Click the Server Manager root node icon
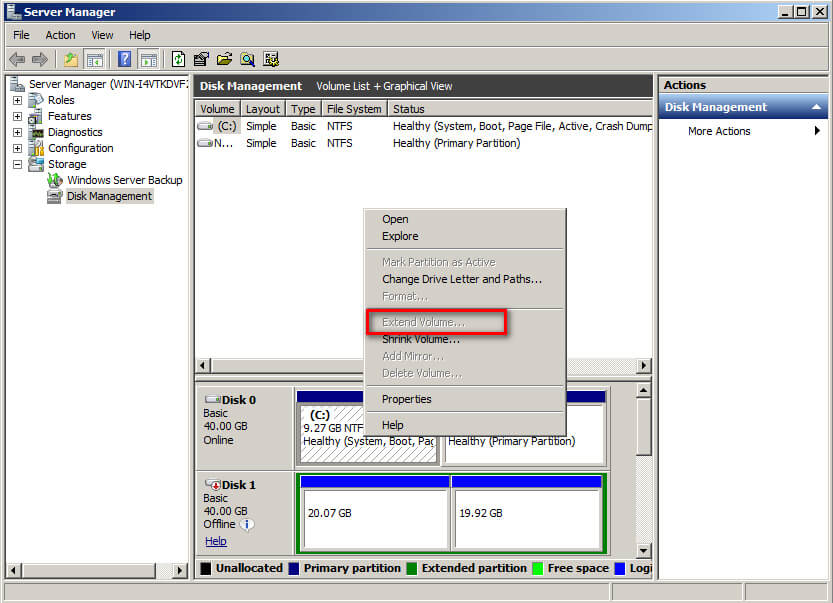This screenshot has width=833, height=603. point(18,84)
